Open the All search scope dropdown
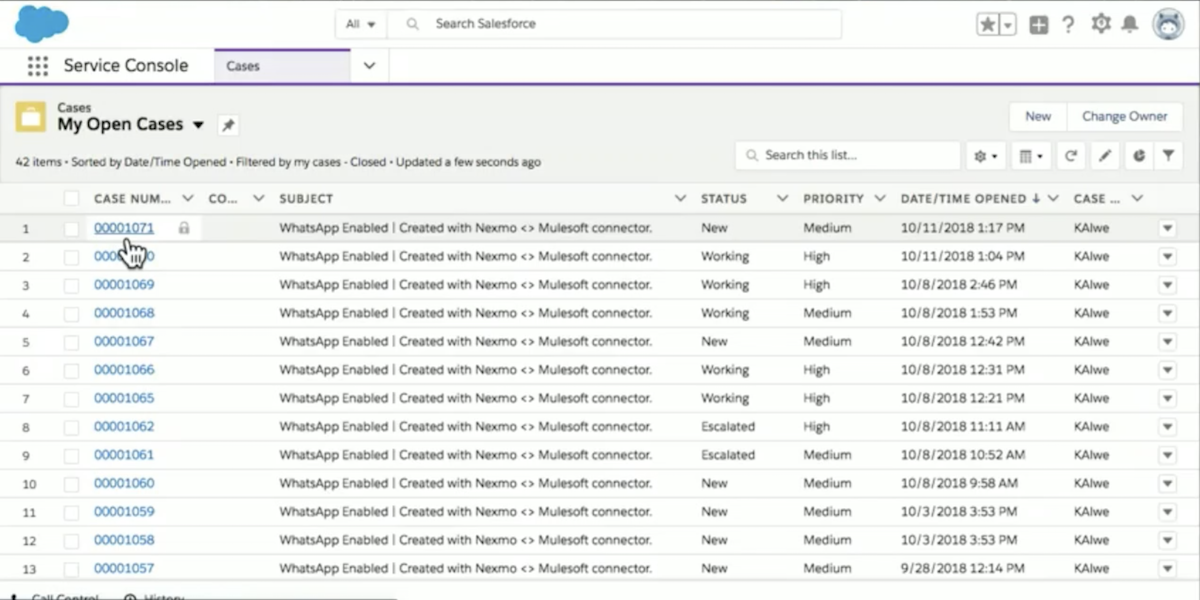The height and width of the screenshot is (600, 1200). pos(361,24)
